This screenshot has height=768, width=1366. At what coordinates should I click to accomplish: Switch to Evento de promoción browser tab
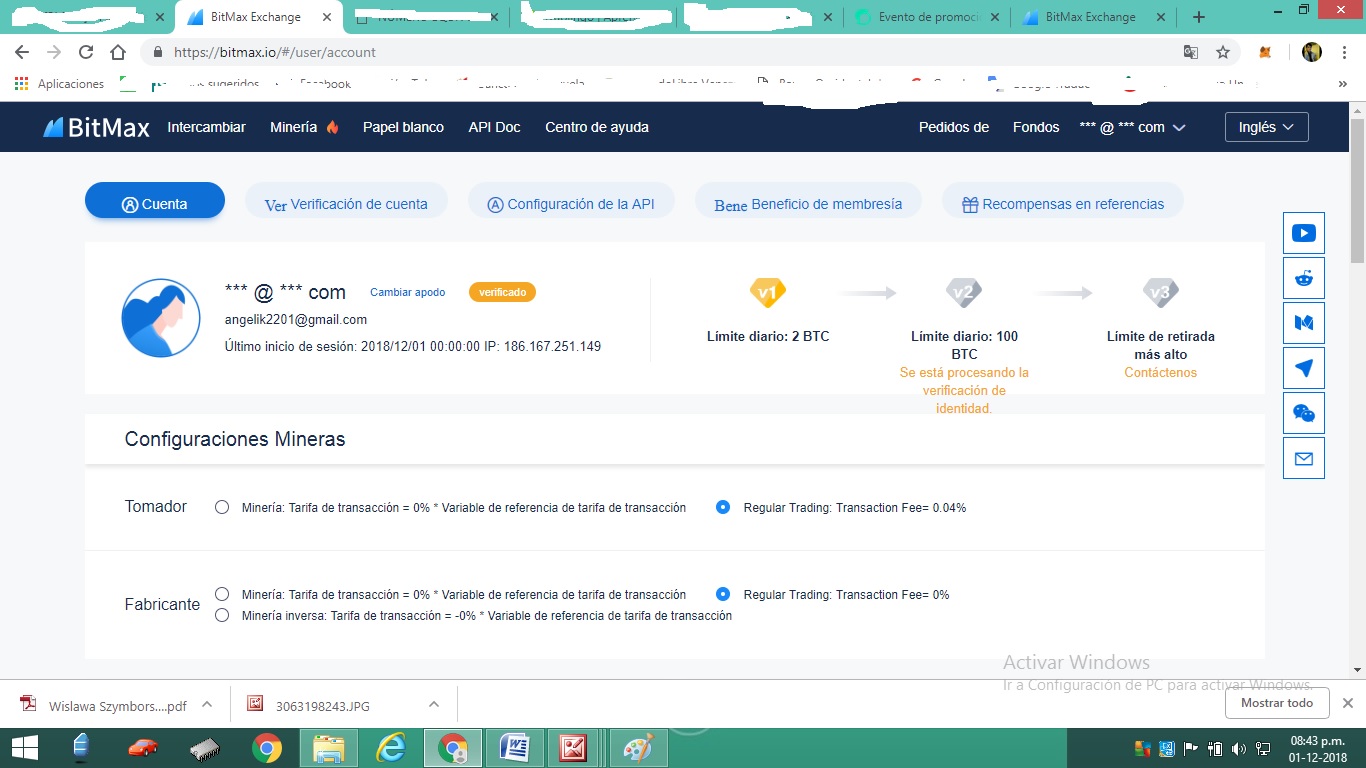927,17
